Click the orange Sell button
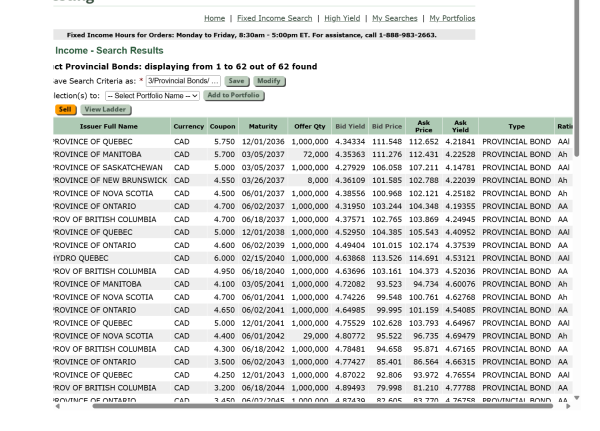This screenshot has height=431, width=600. point(65,109)
